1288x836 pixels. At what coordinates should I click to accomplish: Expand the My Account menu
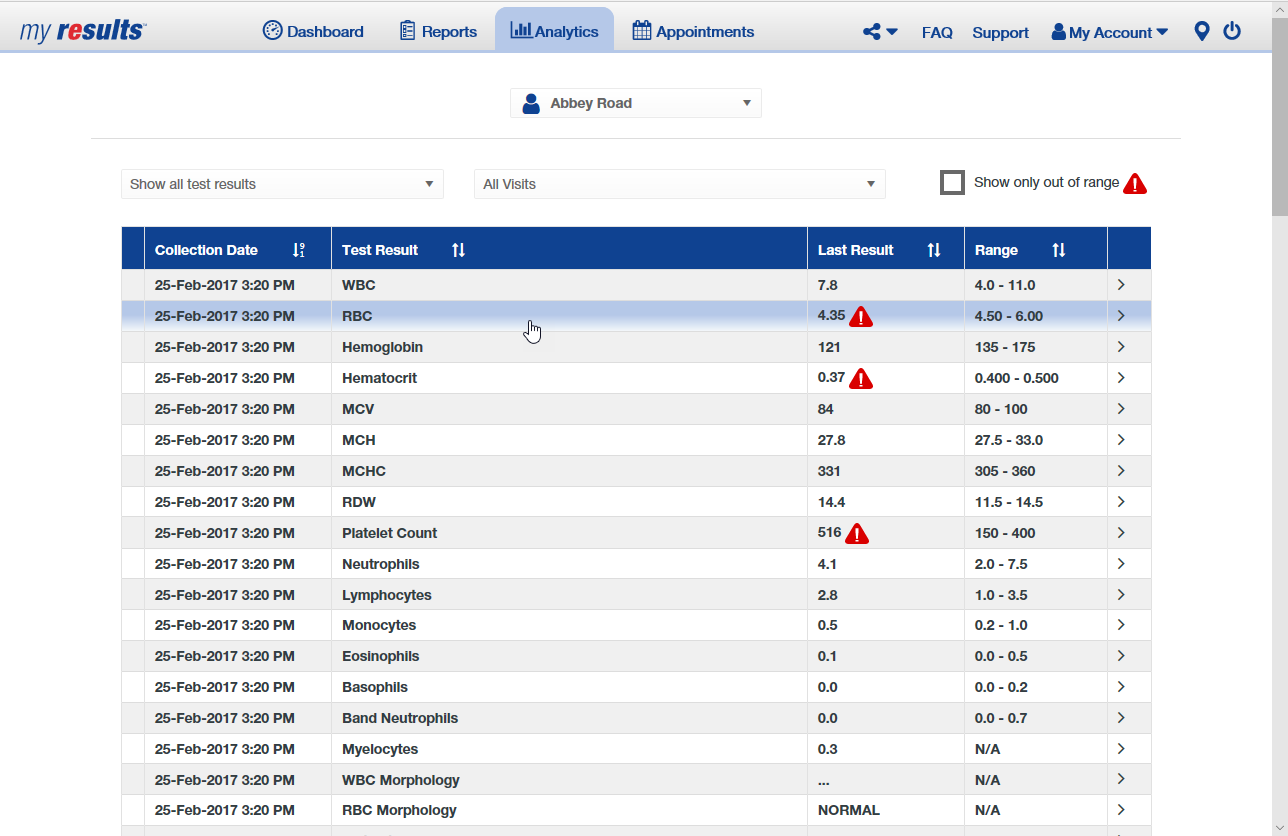pos(1110,32)
